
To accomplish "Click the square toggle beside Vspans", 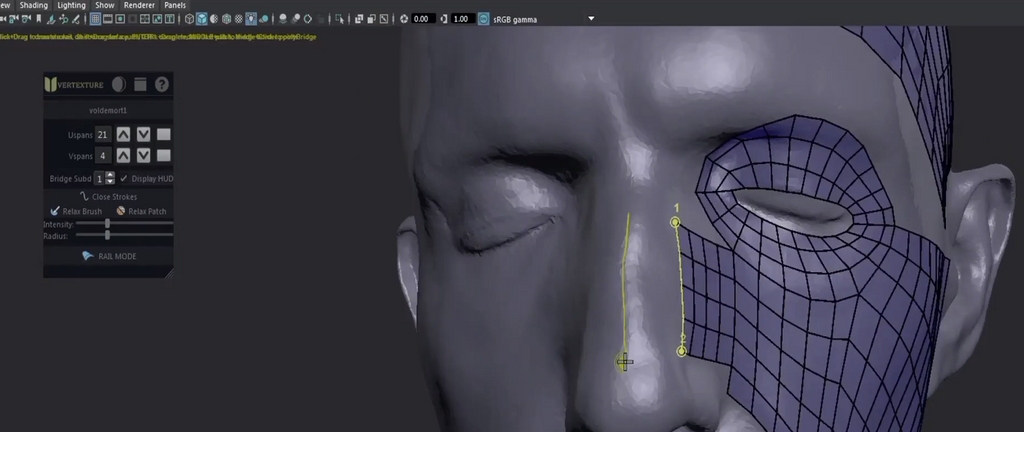I will pos(164,155).
